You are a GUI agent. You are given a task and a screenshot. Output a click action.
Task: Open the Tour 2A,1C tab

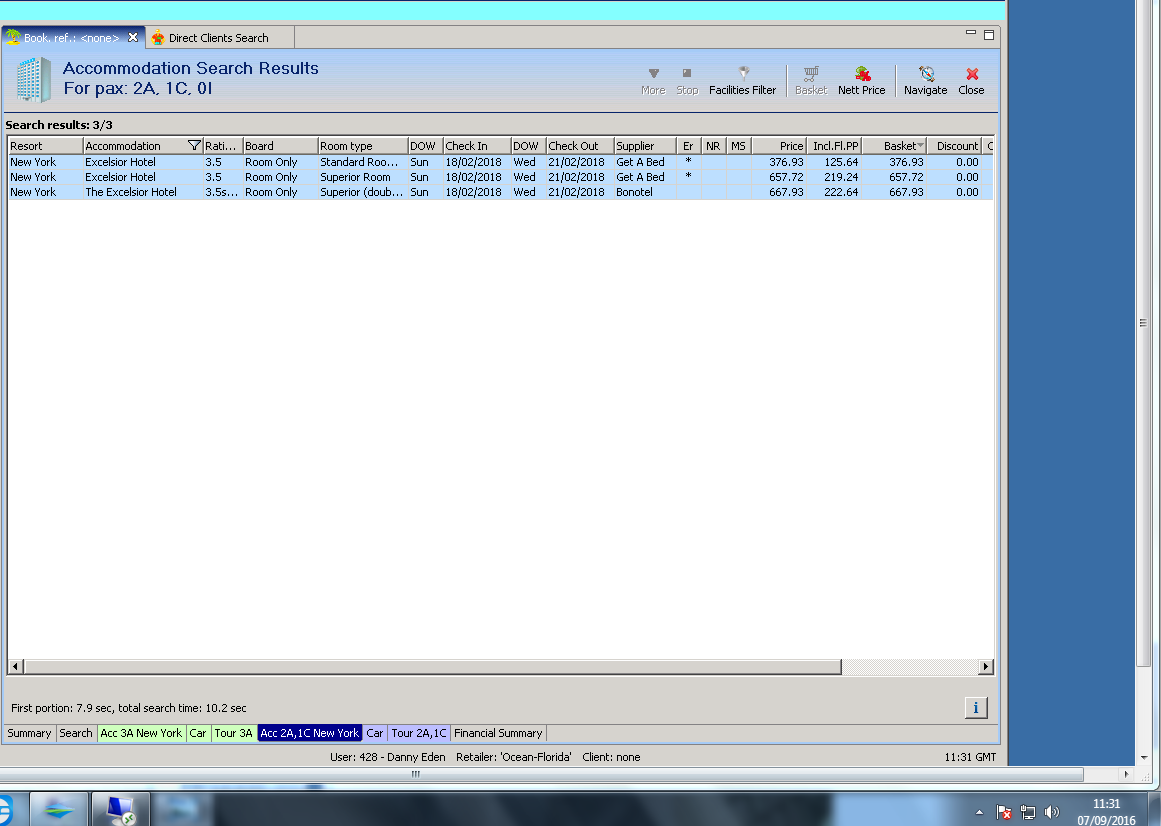point(419,733)
